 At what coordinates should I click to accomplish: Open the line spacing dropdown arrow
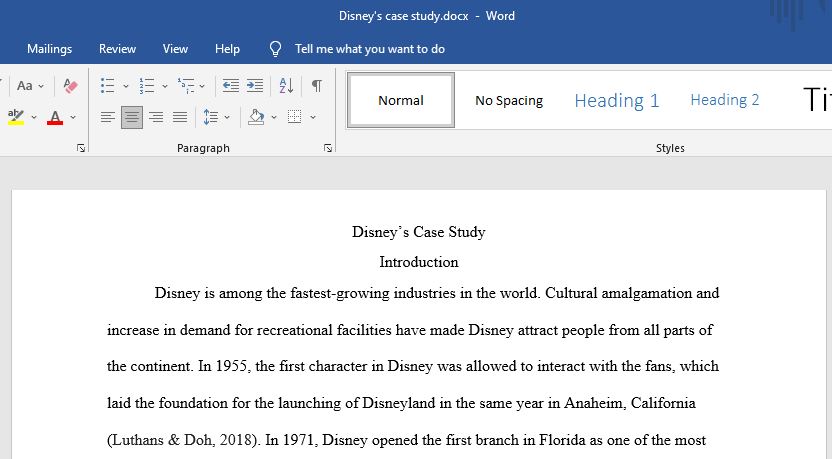227,117
